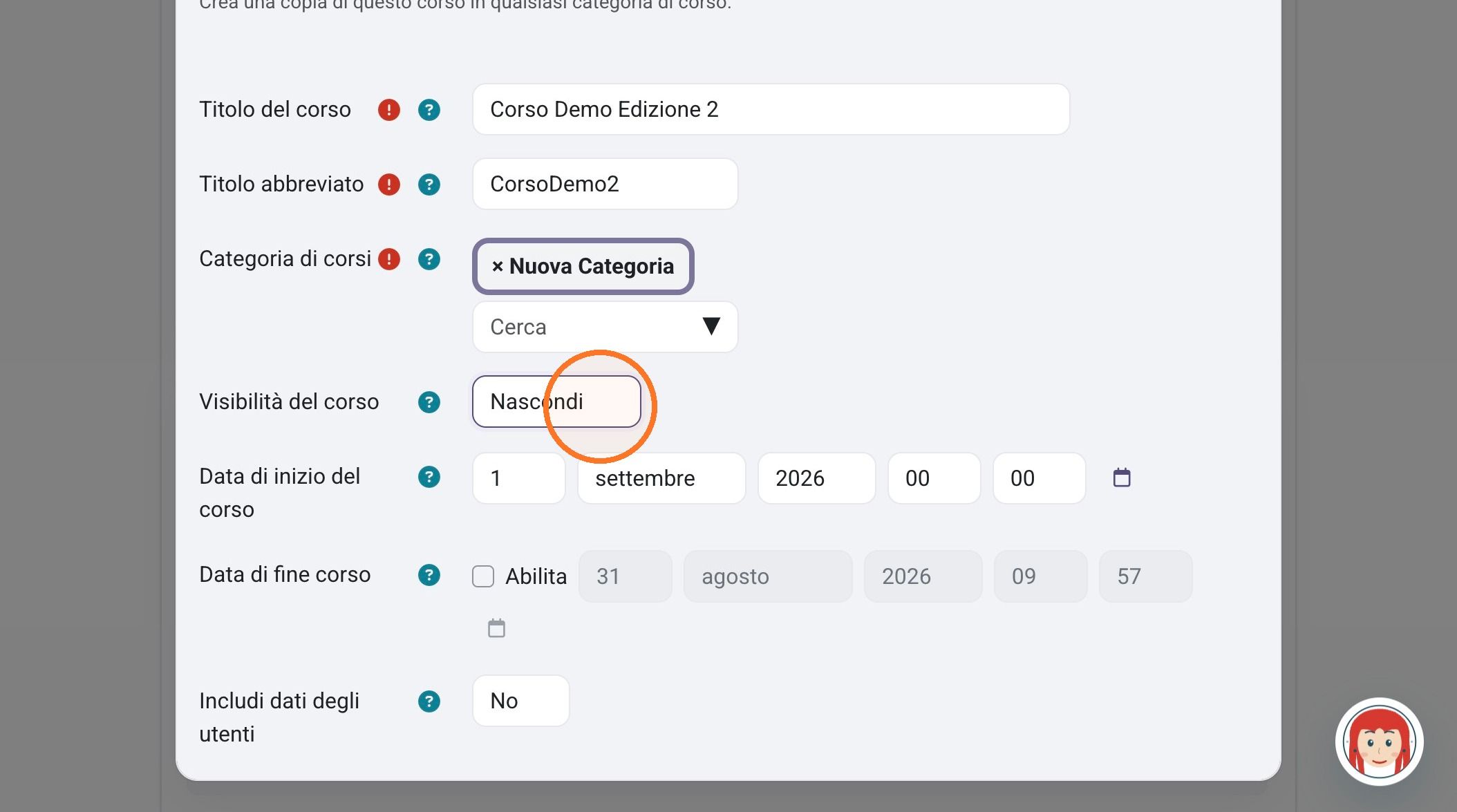Viewport: 1457px width, 812px height.
Task: Click the Corso Demo Edizione 2 title field
Action: 771,109
